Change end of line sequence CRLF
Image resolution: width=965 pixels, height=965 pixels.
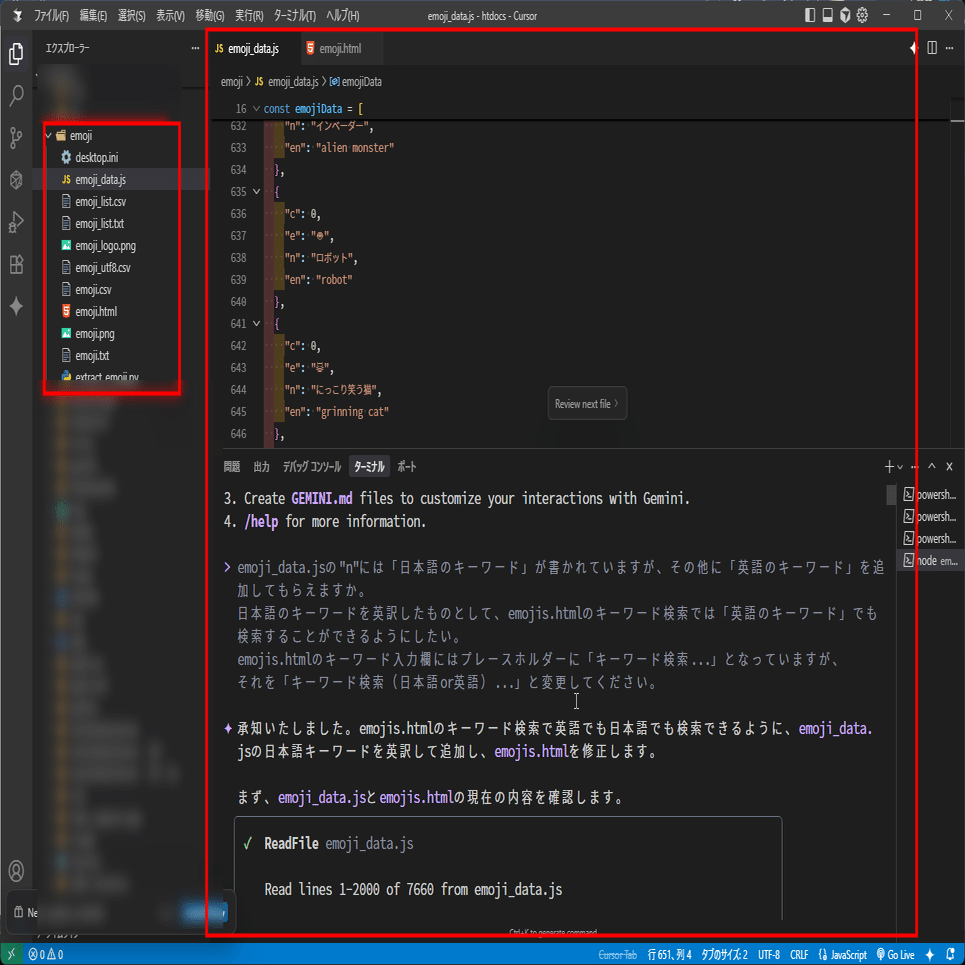799,955
